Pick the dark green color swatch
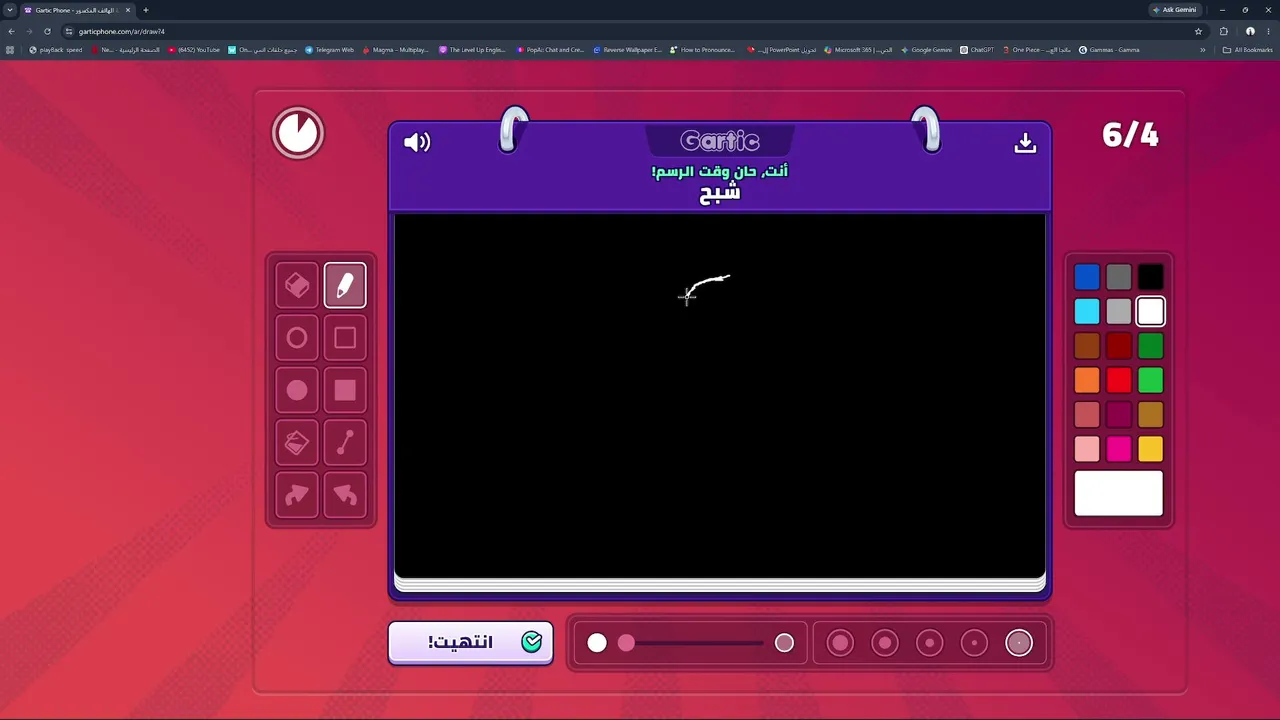The width and height of the screenshot is (1280, 720). coord(1151,346)
